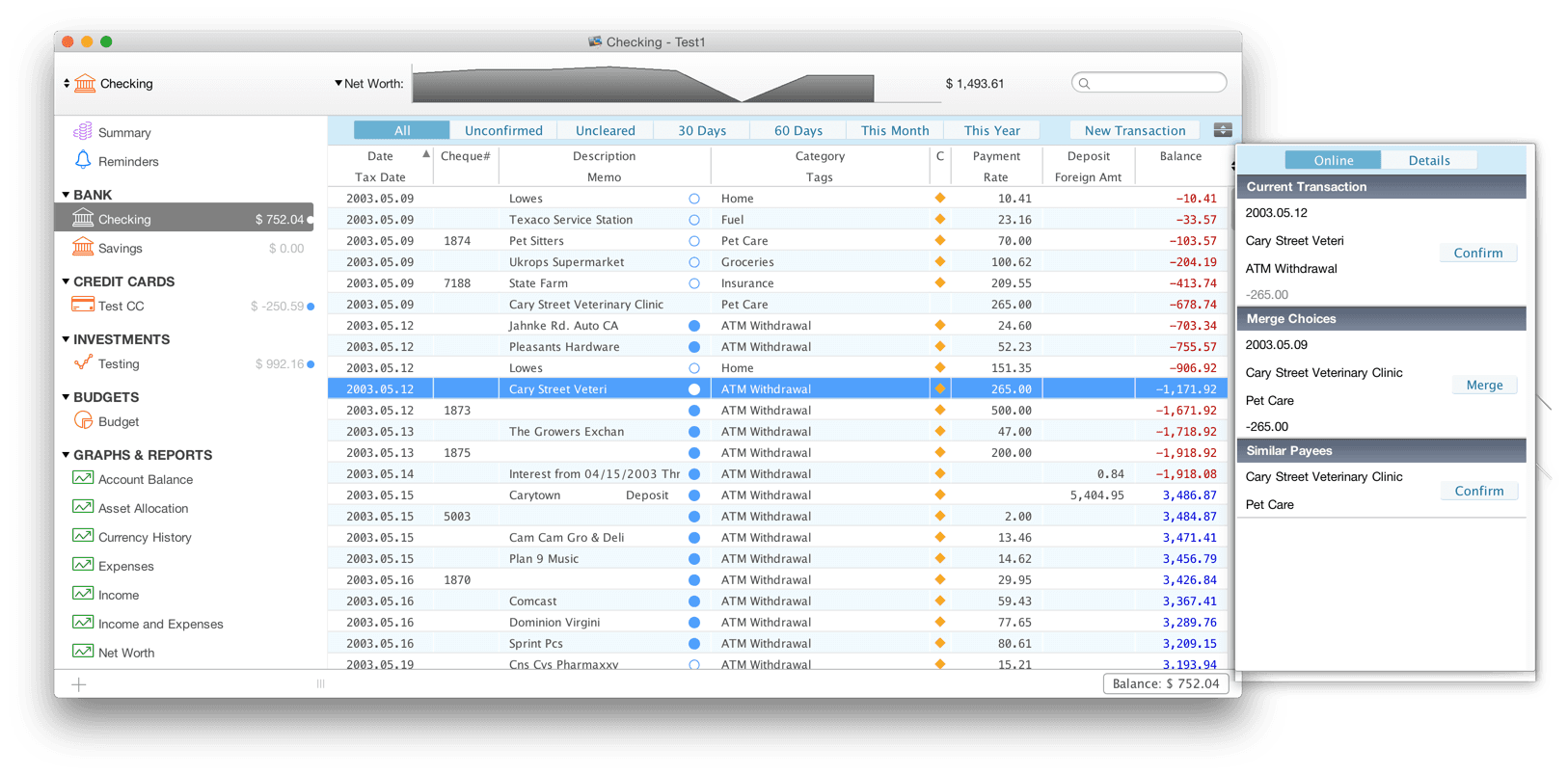Click the Balance $ 752.04 footer display

click(1165, 683)
